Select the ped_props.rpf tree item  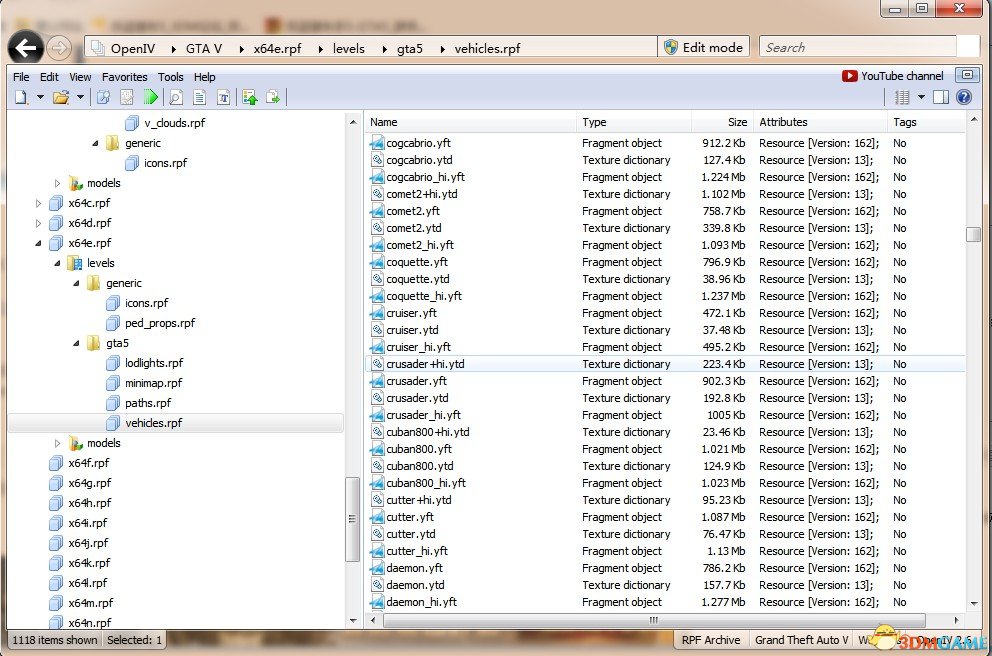(x=160, y=323)
